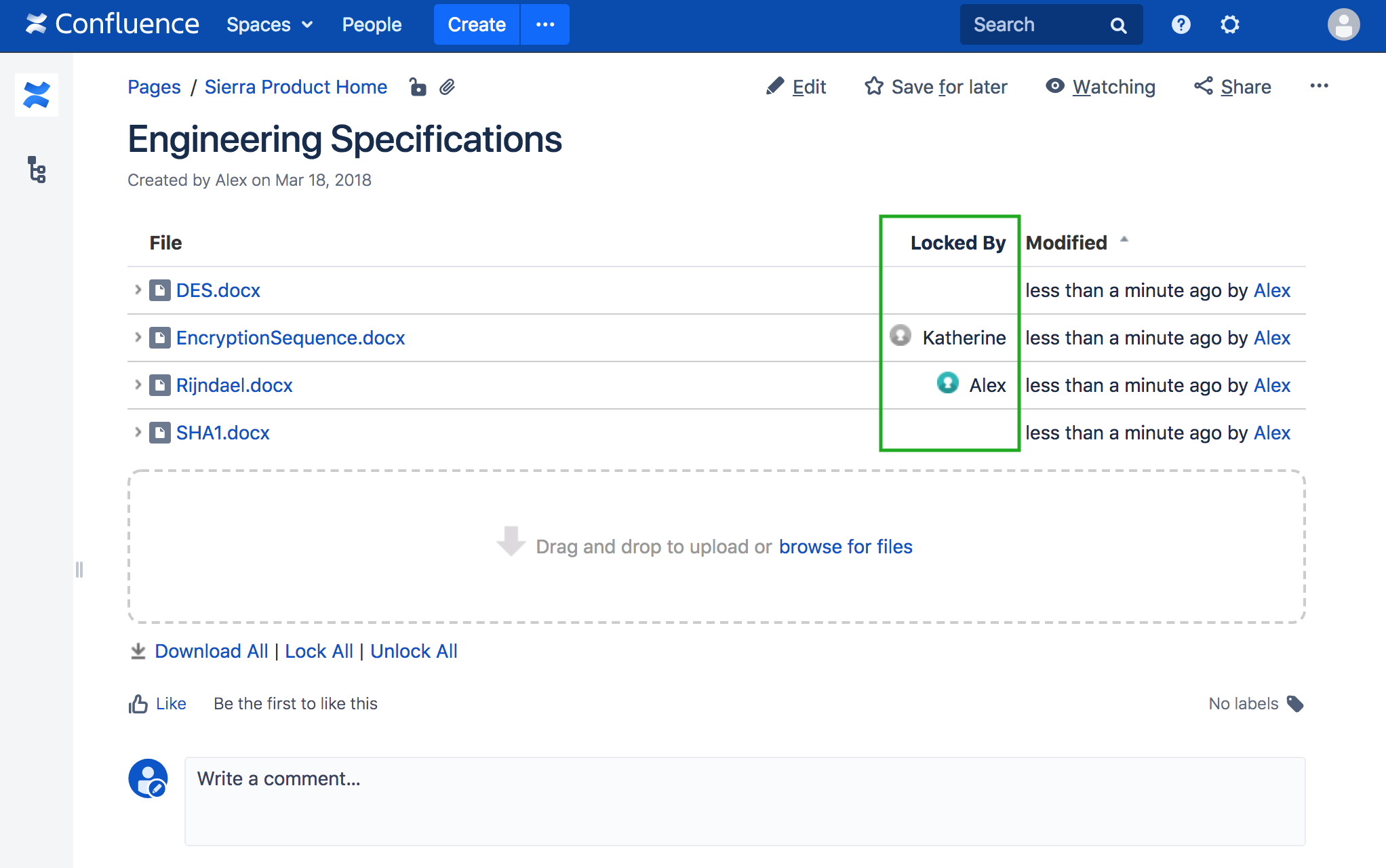Screen dimensions: 1386x868
Task: Click the Like thumbs-up icon
Action: pos(138,704)
